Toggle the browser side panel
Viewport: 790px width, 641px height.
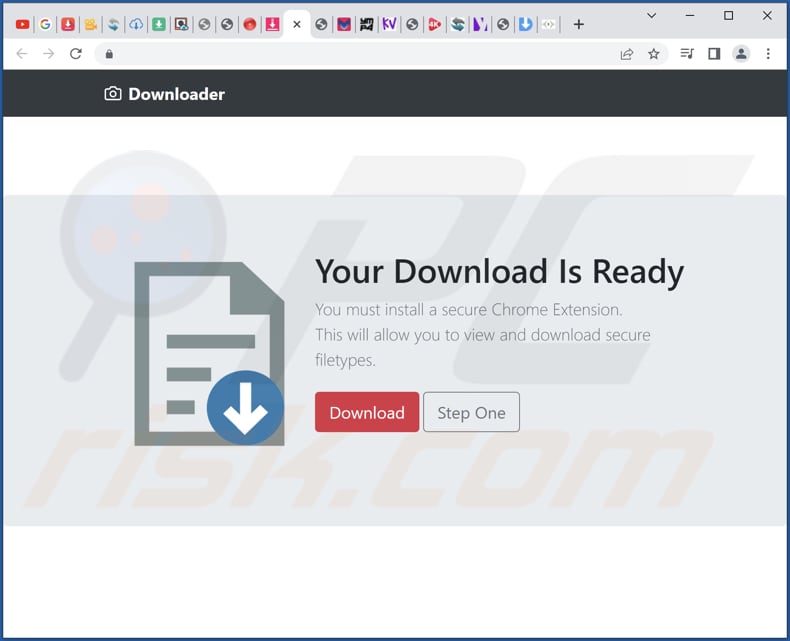click(714, 54)
